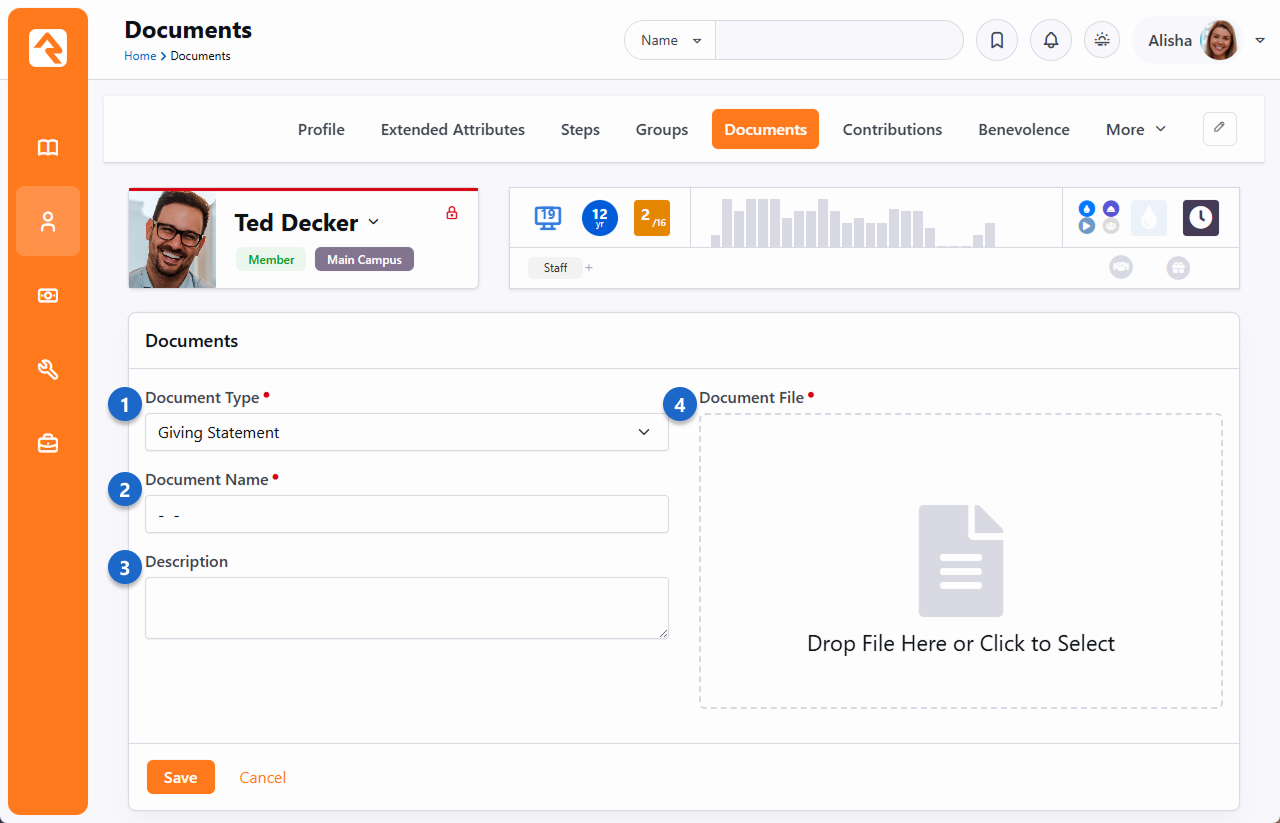
Task: Open the briefcase icon in the sidebar
Action: click(x=48, y=443)
